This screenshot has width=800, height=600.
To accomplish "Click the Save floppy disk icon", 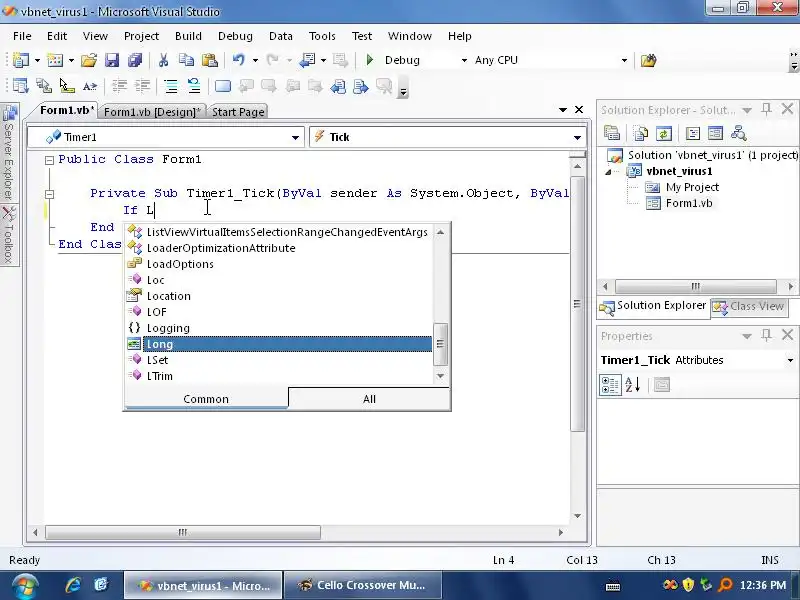I will coord(112,60).
